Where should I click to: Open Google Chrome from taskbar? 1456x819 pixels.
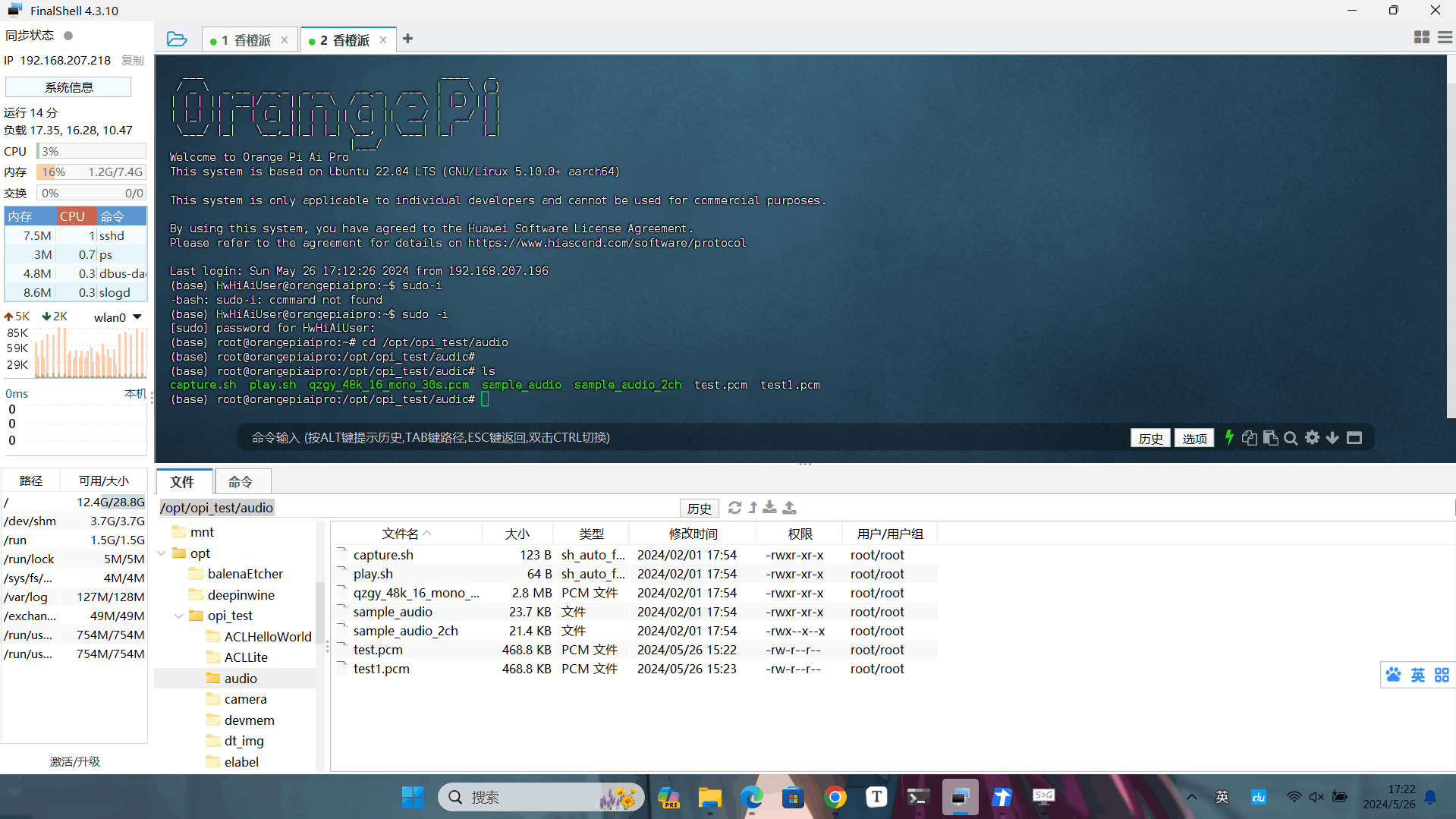835,797
